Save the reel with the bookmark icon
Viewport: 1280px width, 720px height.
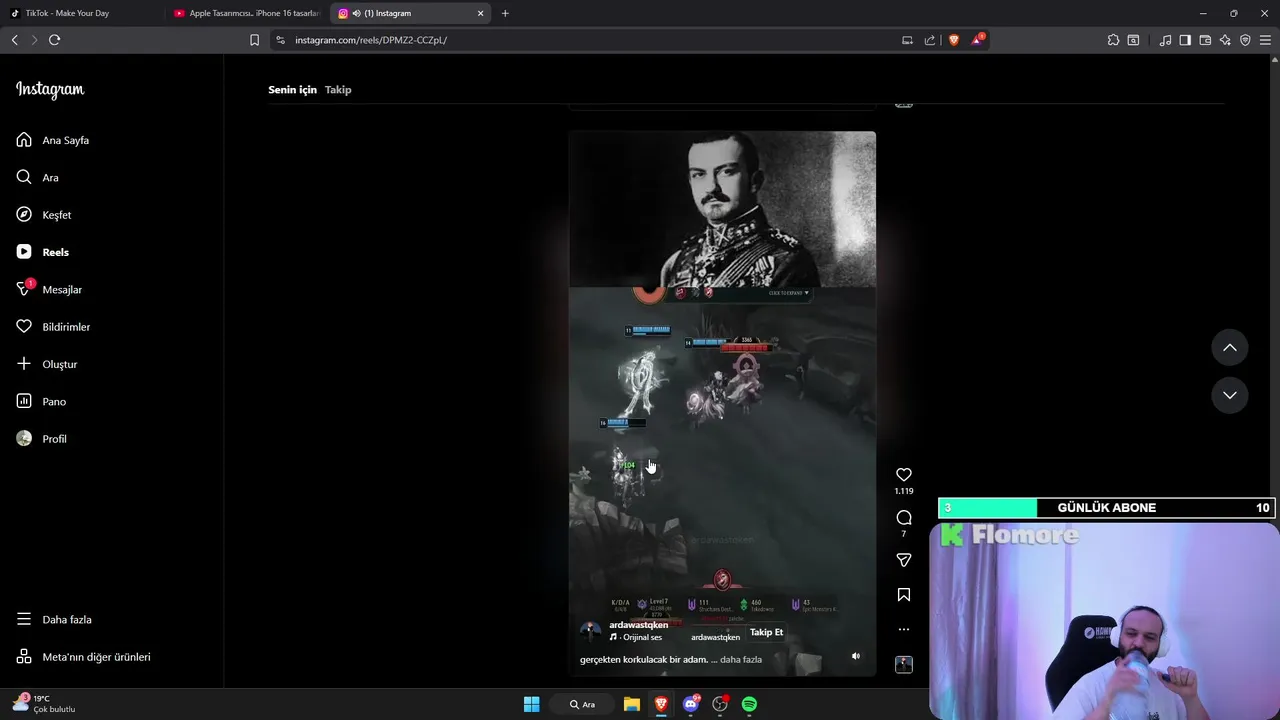(904, 595)
